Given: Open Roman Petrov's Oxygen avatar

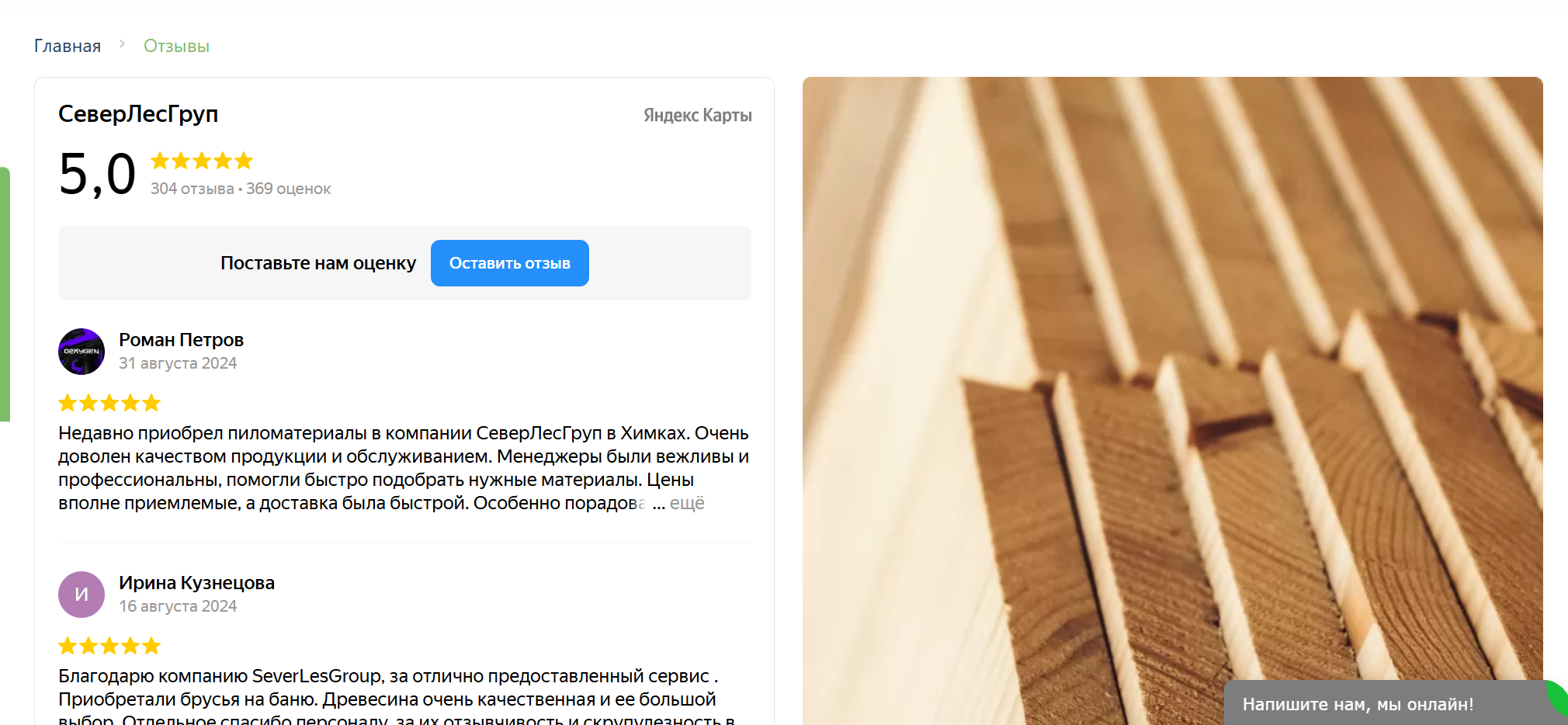Looking at the screenshot, I should point(82,352).
